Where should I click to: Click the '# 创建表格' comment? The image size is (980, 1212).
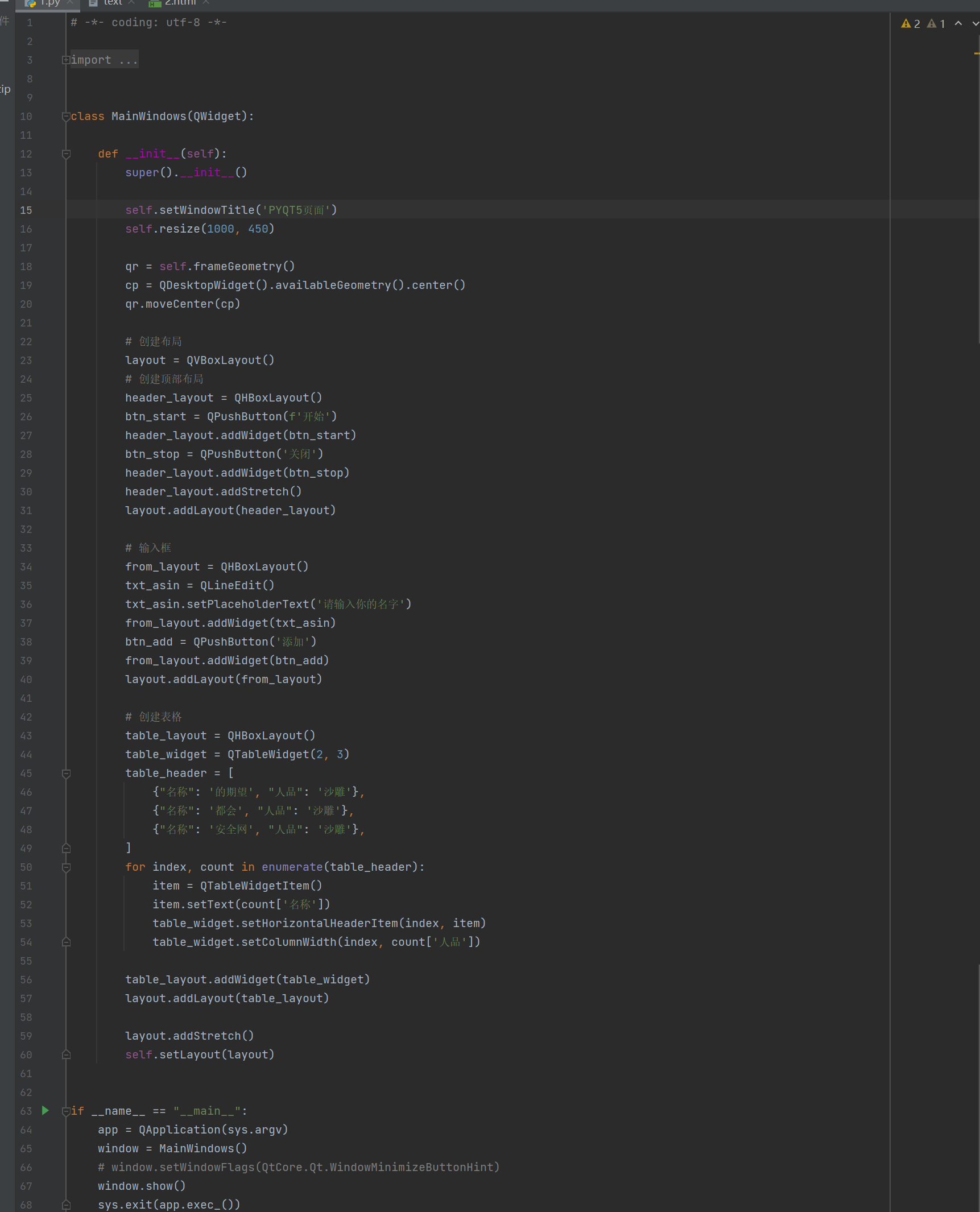[154, 717]
